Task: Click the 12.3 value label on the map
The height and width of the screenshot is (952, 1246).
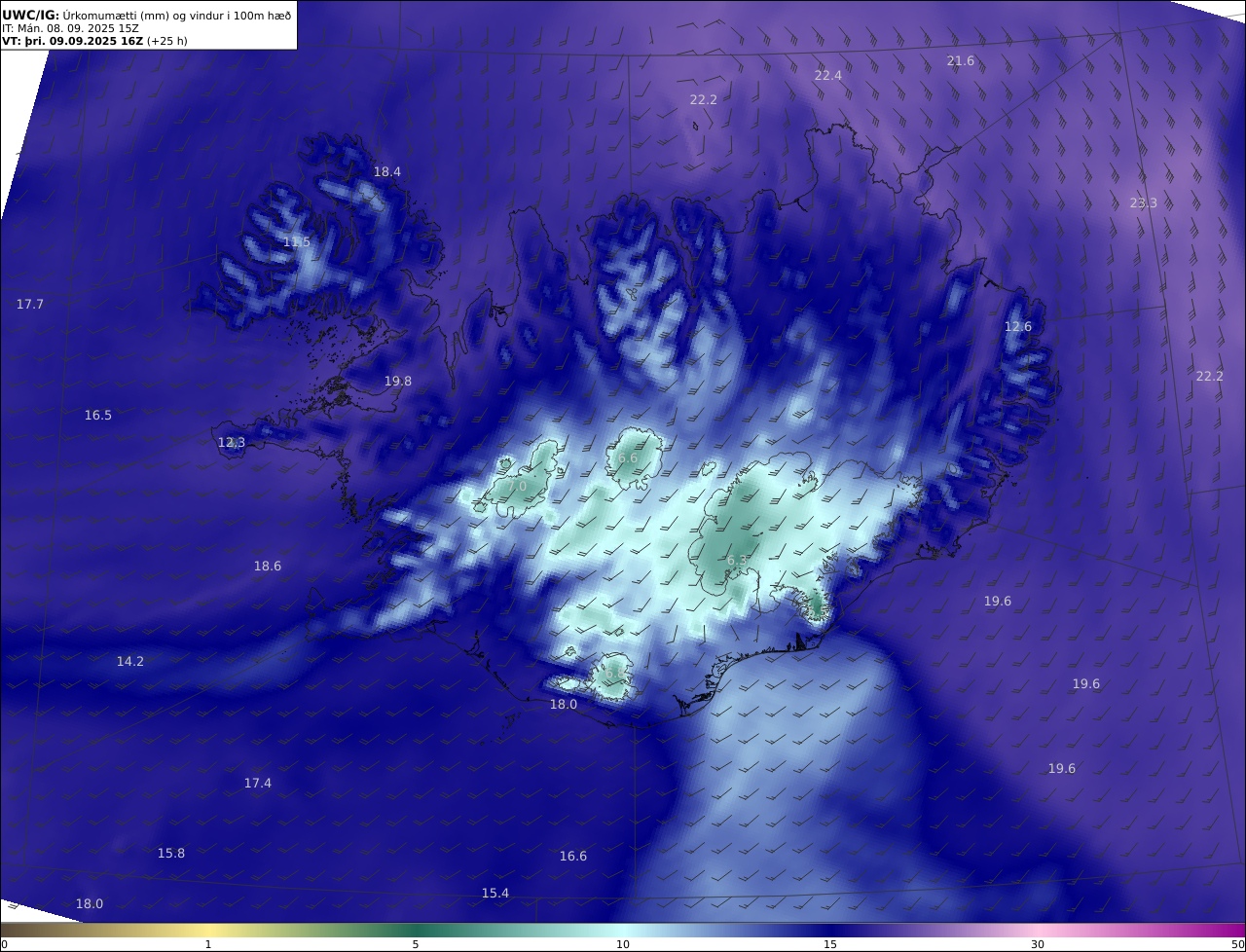Action: [232, 442]
